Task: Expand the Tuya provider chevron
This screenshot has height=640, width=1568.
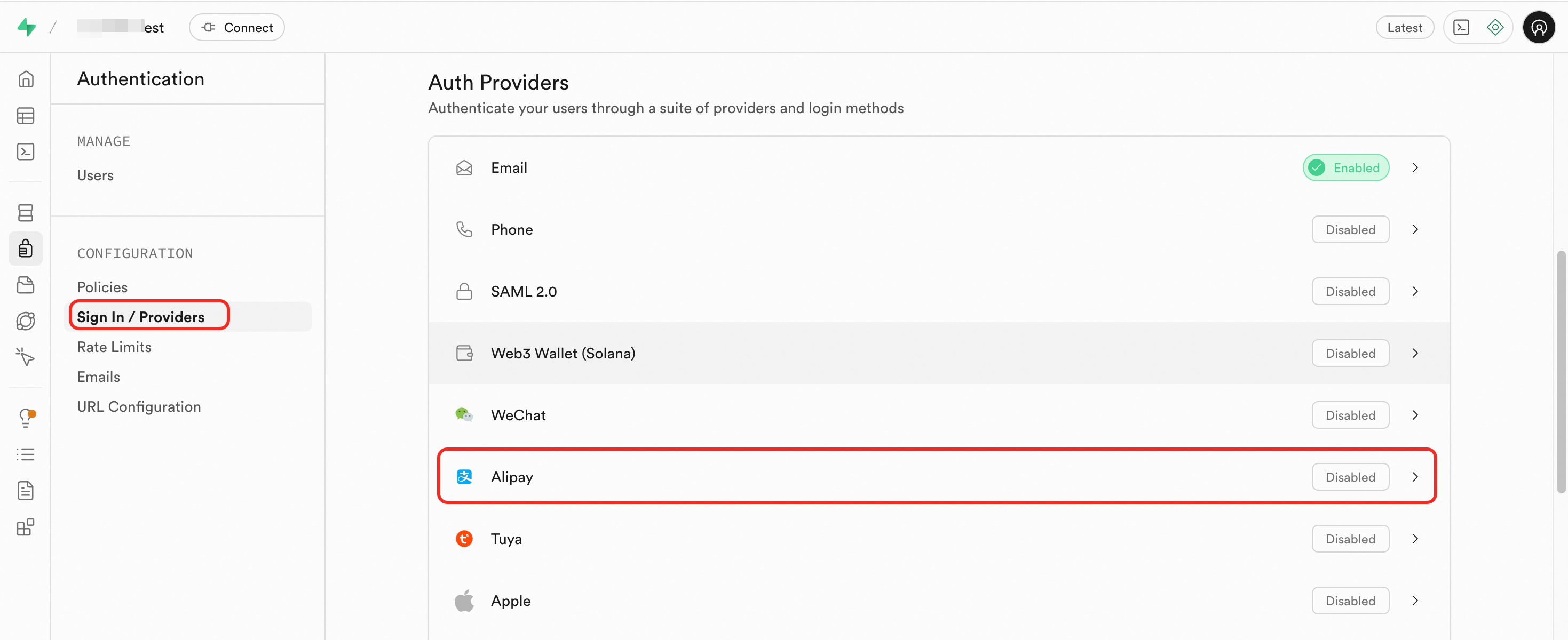Action: [1415, 539]
